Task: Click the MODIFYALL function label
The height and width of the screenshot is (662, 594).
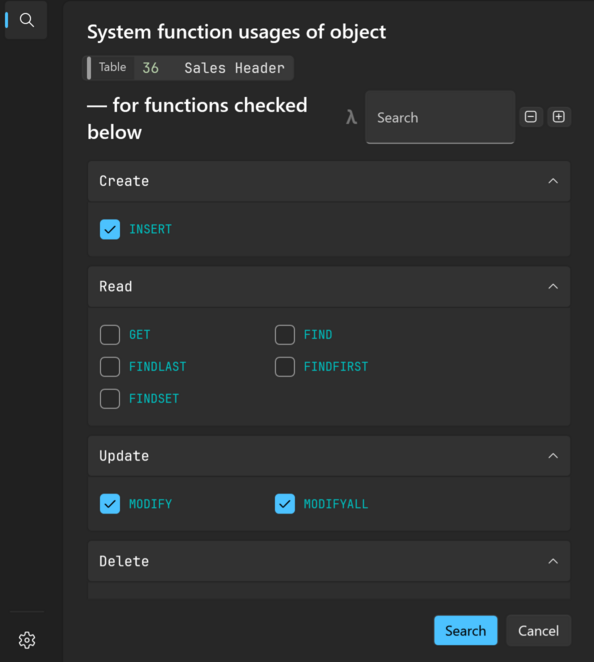Action: pos(336,504)
